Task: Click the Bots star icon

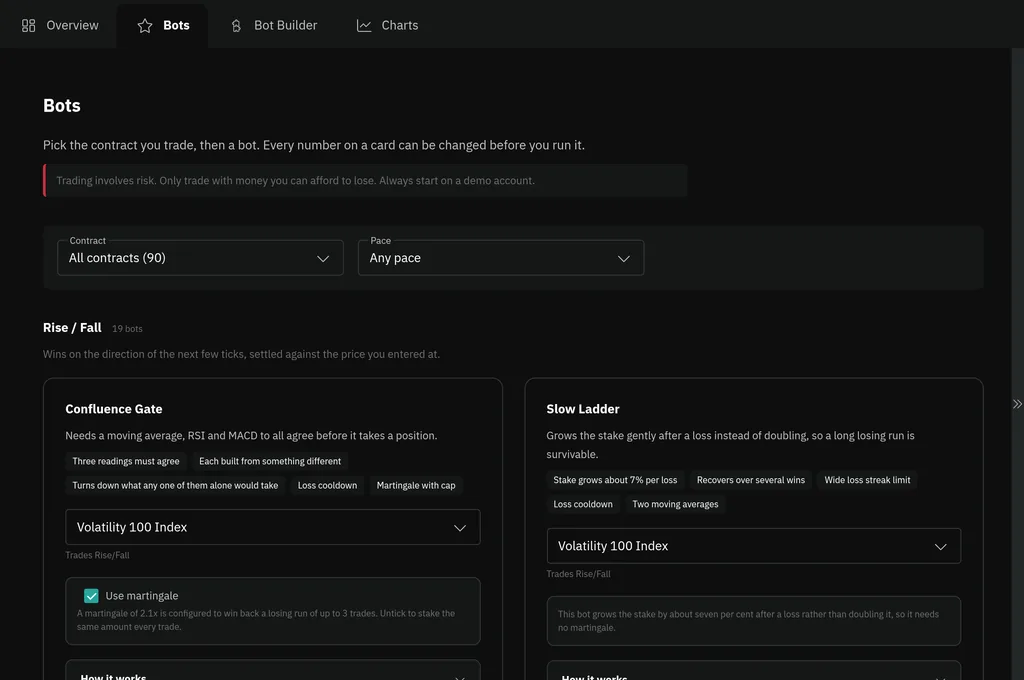Action: [x=145, y=25]
